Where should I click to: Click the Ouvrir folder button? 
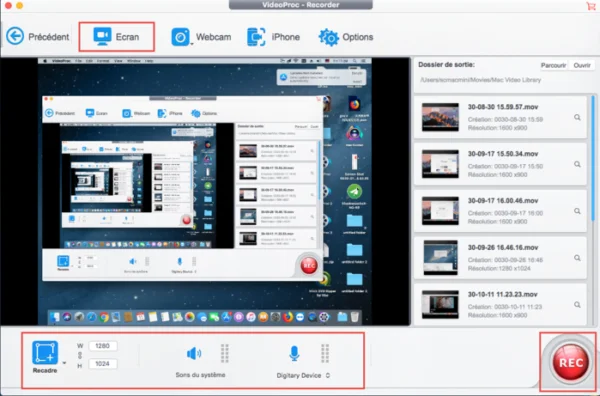[x=582, y=65]
